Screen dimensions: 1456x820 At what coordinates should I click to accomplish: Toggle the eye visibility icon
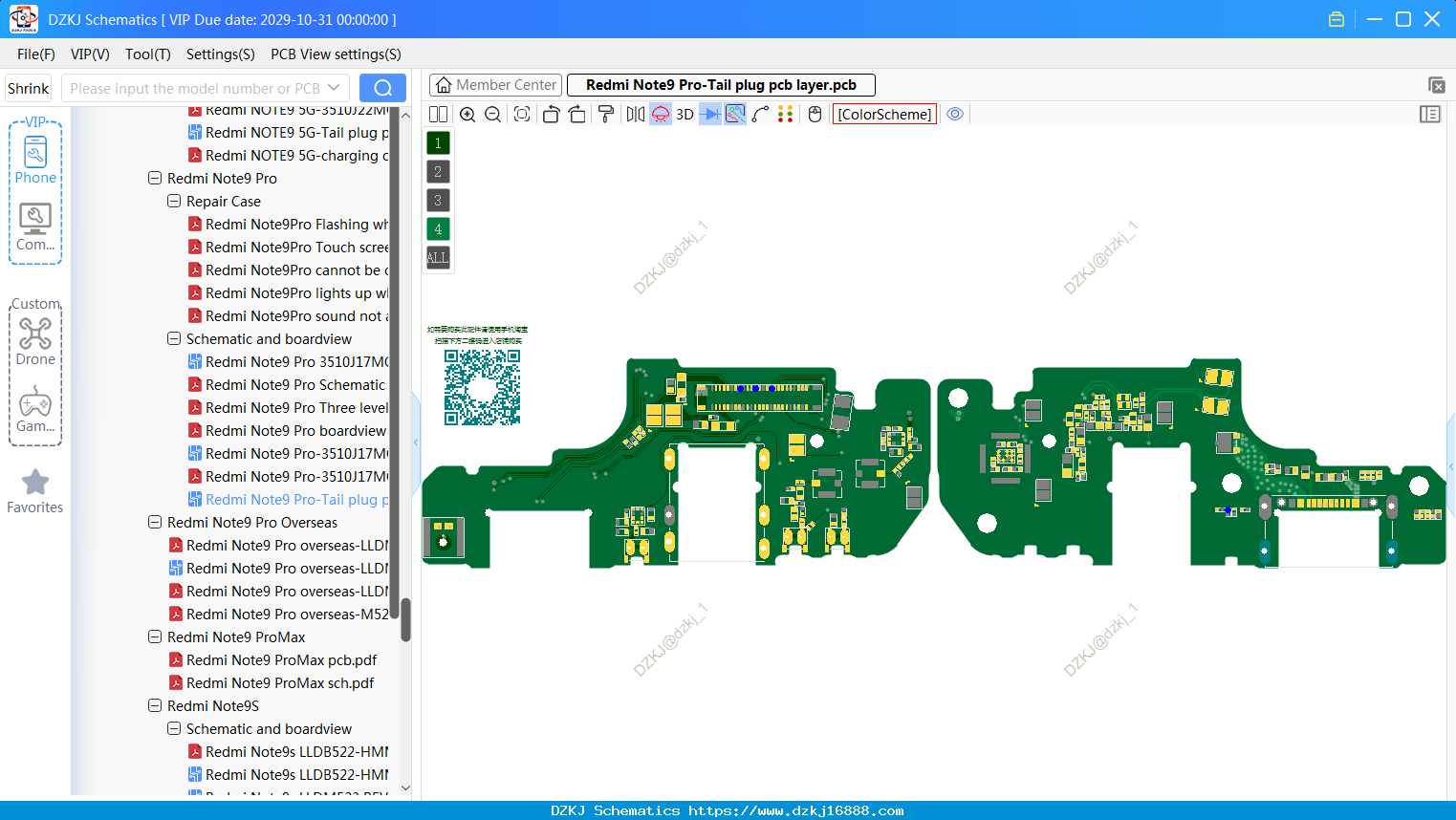955,115
